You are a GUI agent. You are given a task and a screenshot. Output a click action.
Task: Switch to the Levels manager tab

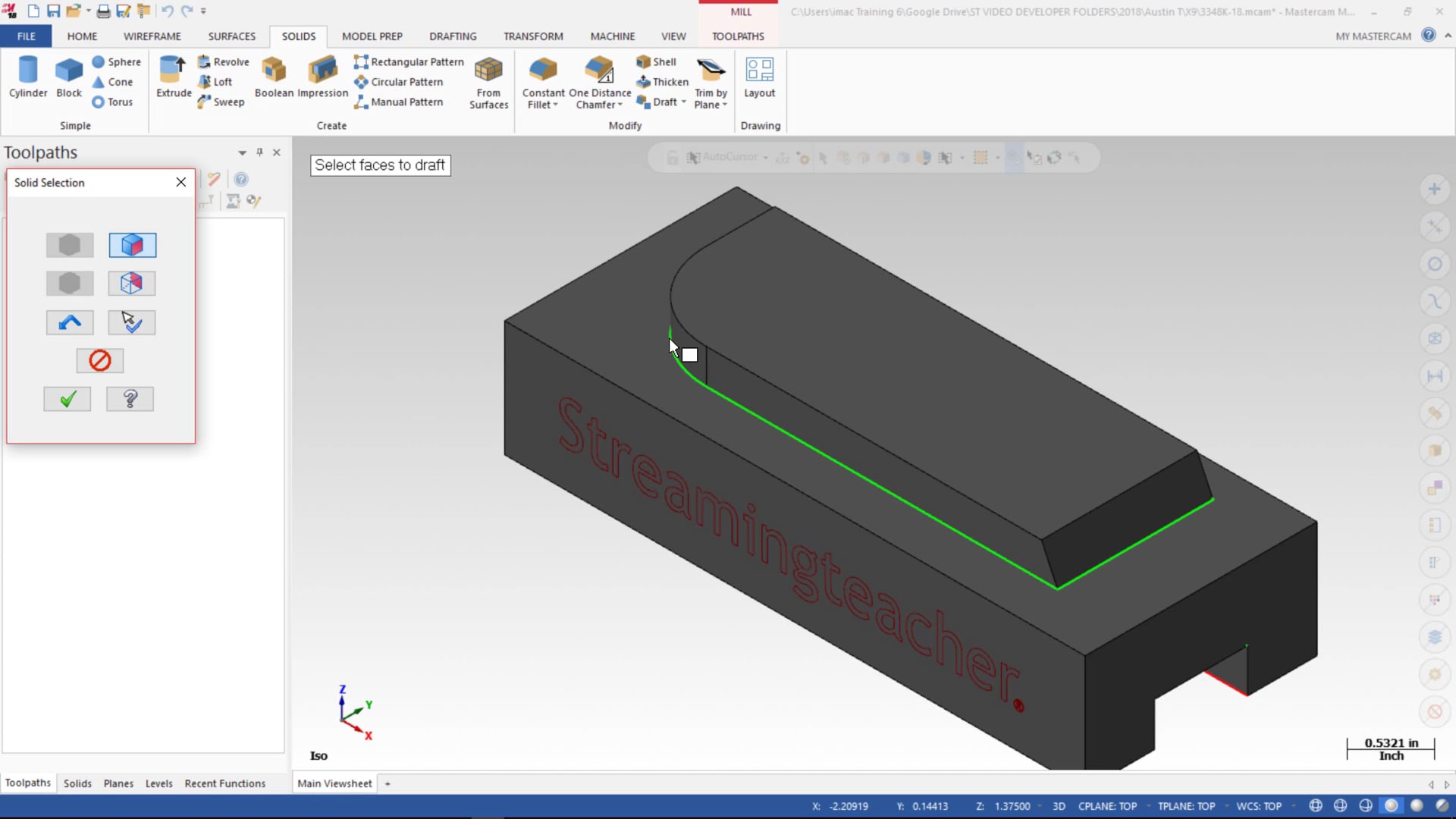[x=158, y=783]
